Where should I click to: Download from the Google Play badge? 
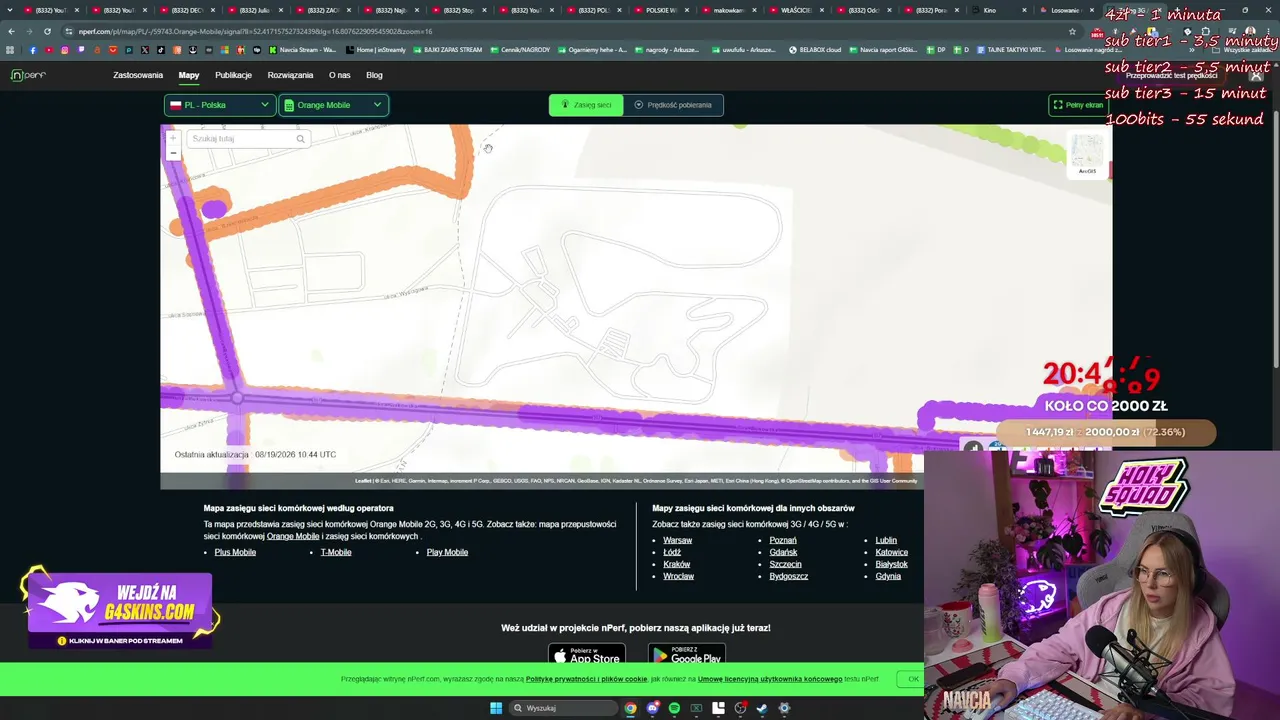687,656
